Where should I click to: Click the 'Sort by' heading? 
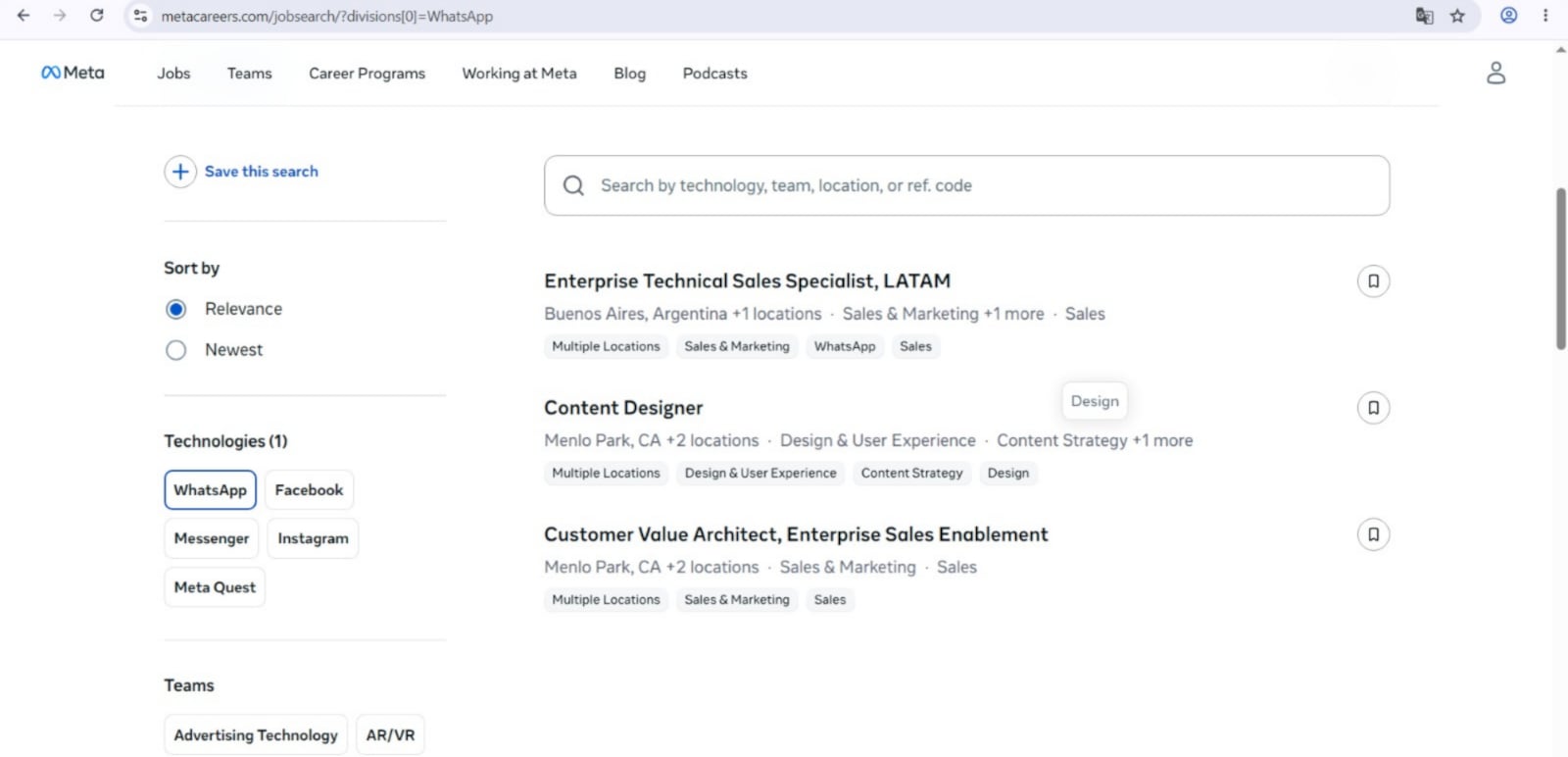click(191, 268)
